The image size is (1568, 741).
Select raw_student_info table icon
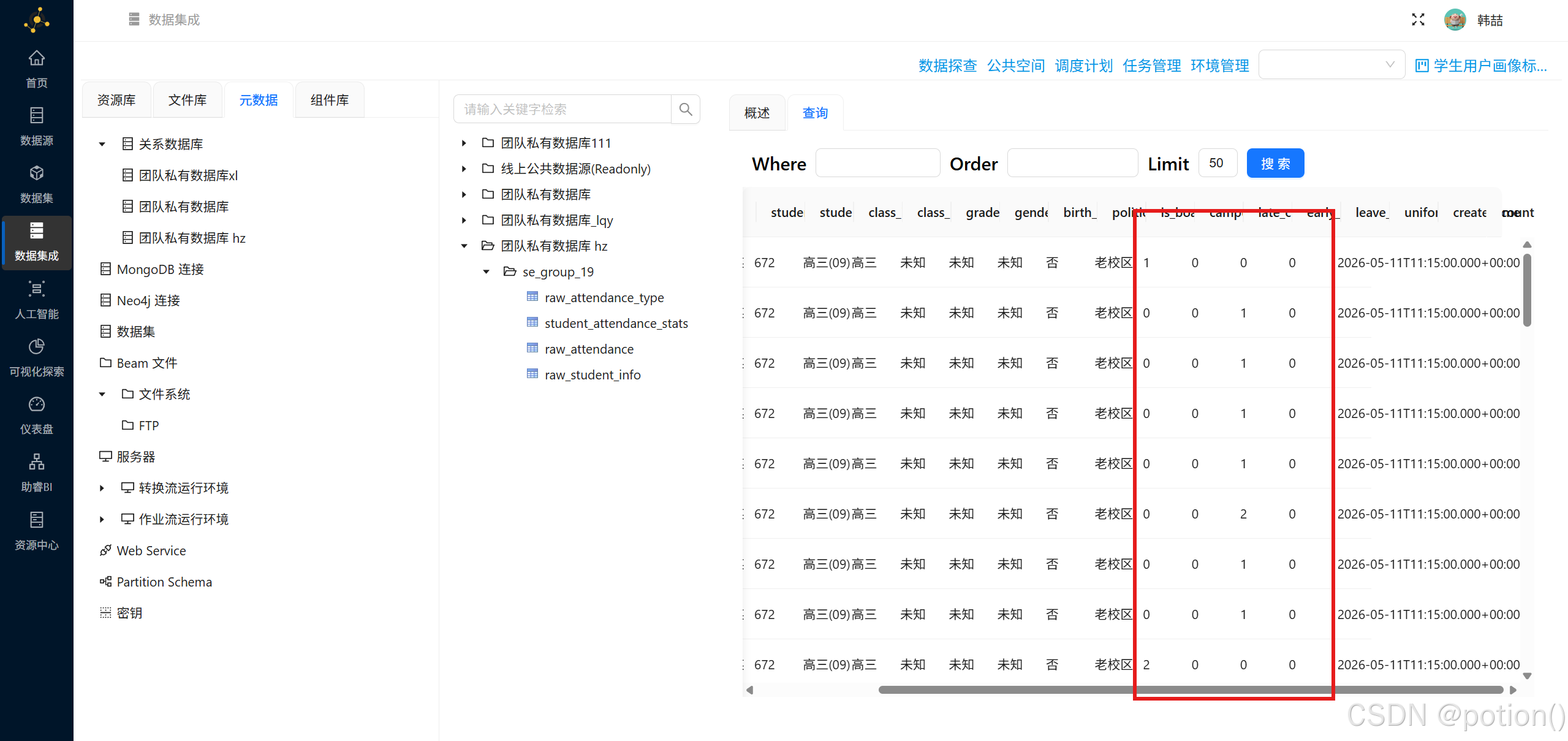(532, 374)
